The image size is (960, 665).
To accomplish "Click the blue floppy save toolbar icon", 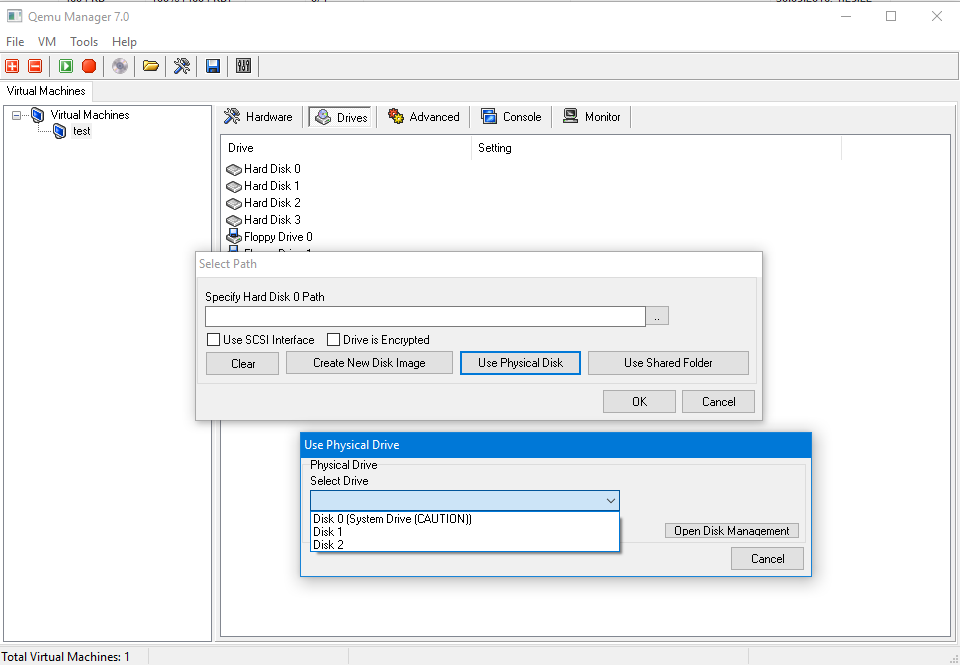I will [212, 66].
